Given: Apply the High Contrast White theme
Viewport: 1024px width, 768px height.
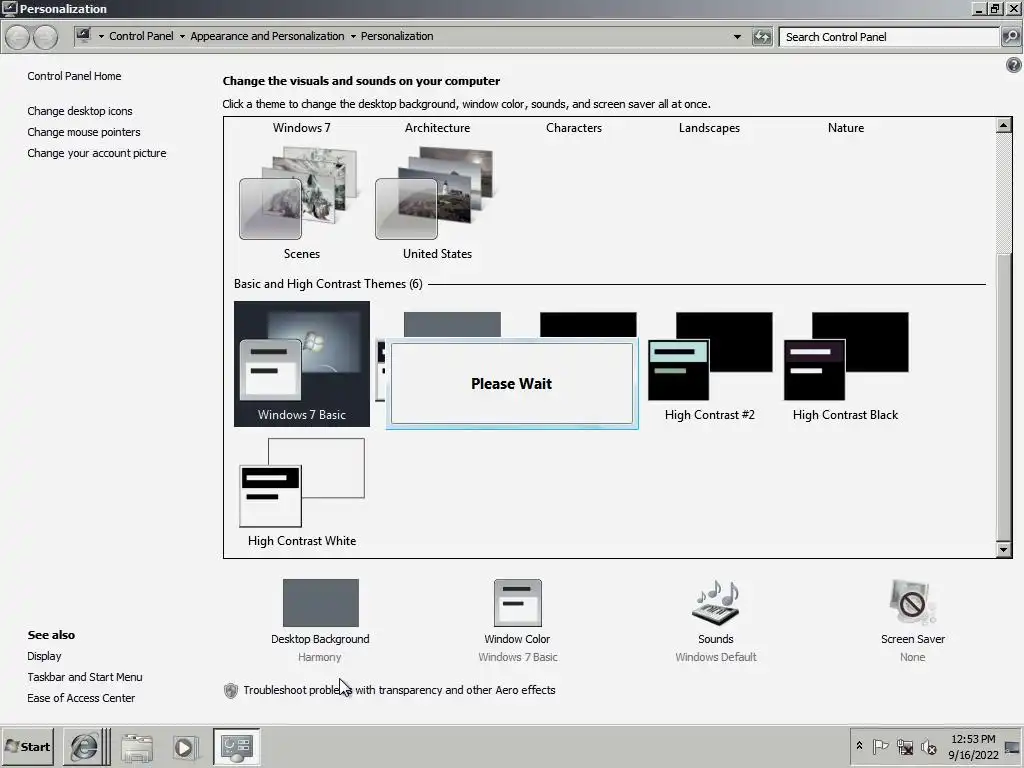Looking at the screenshot, I should click(x=302, y=492).
